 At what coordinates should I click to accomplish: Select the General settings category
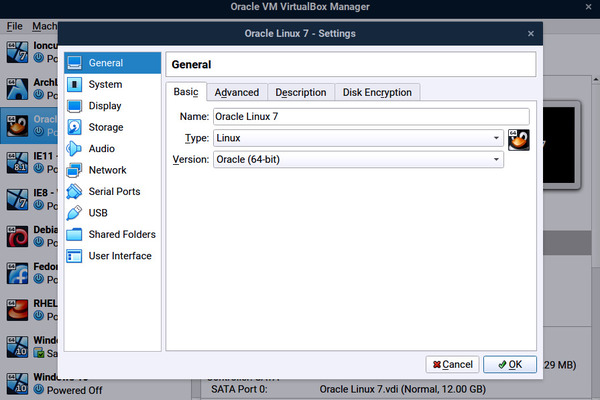[105, 63]
